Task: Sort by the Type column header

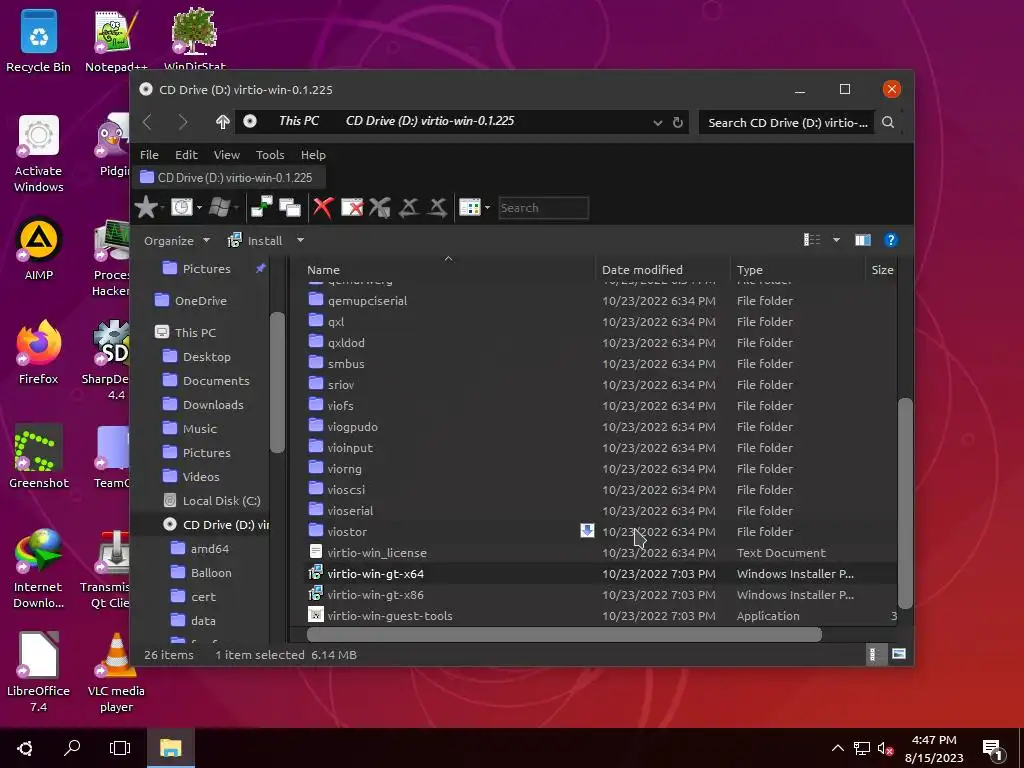Action: coord(797,269)
